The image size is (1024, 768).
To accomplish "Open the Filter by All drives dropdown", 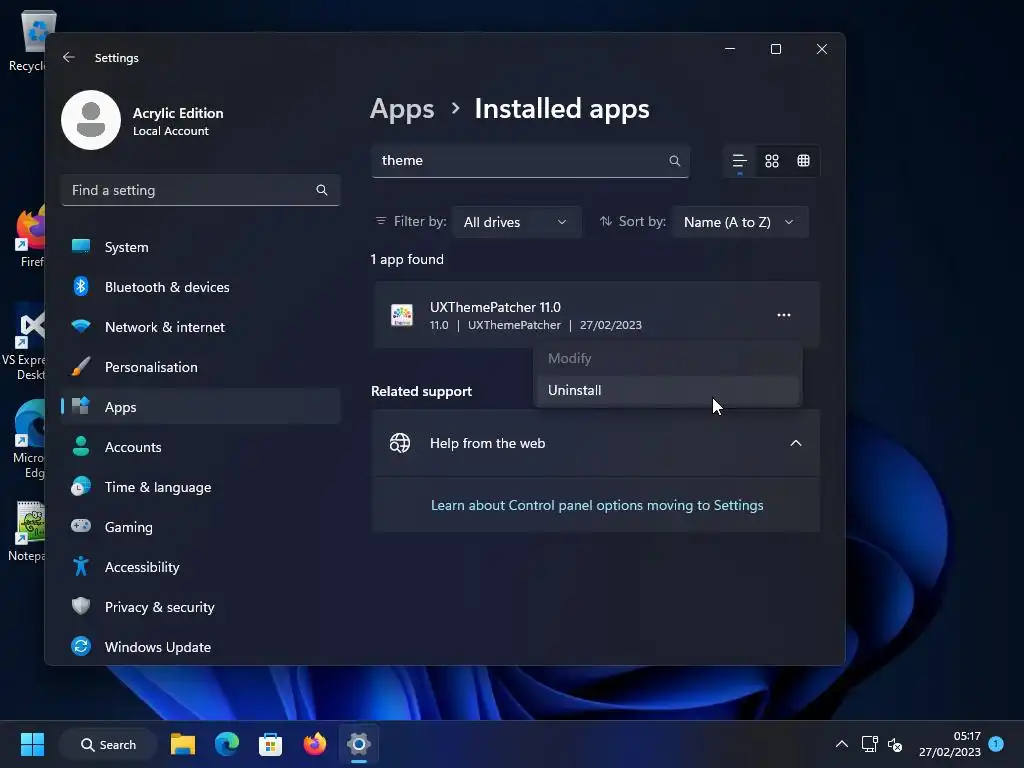I will coord(516,222).
